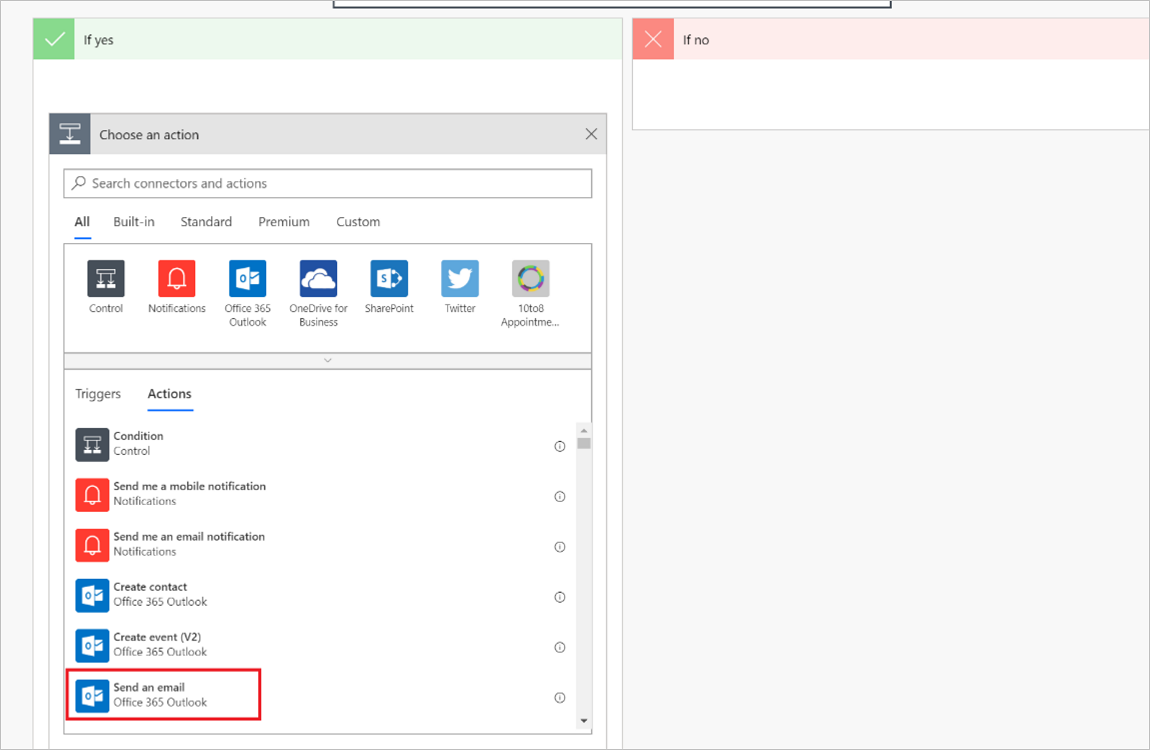Close the Choose an action dialog
This screenshot has width=1150, height=750.
pos(590,133)
